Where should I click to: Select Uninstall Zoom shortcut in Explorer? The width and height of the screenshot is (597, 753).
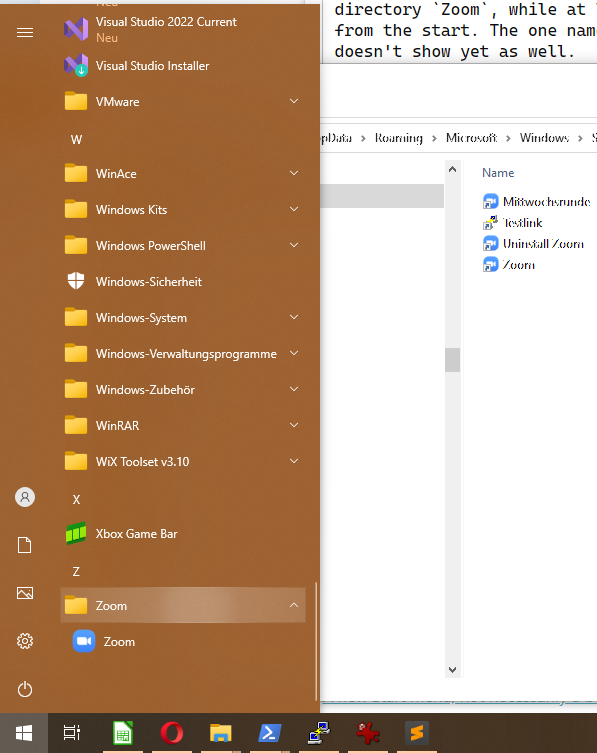(533, 244)
